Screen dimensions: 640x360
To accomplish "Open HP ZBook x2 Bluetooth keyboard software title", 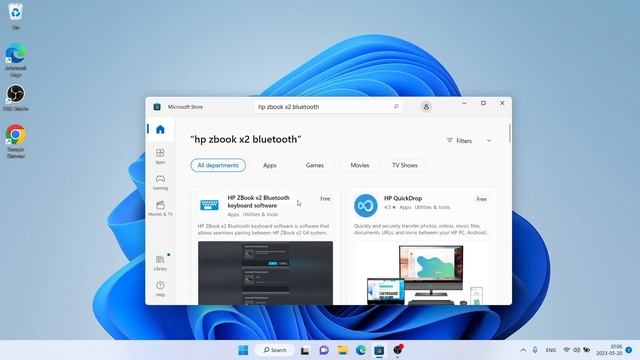I will pyautogui.click(x=258, y=202).
